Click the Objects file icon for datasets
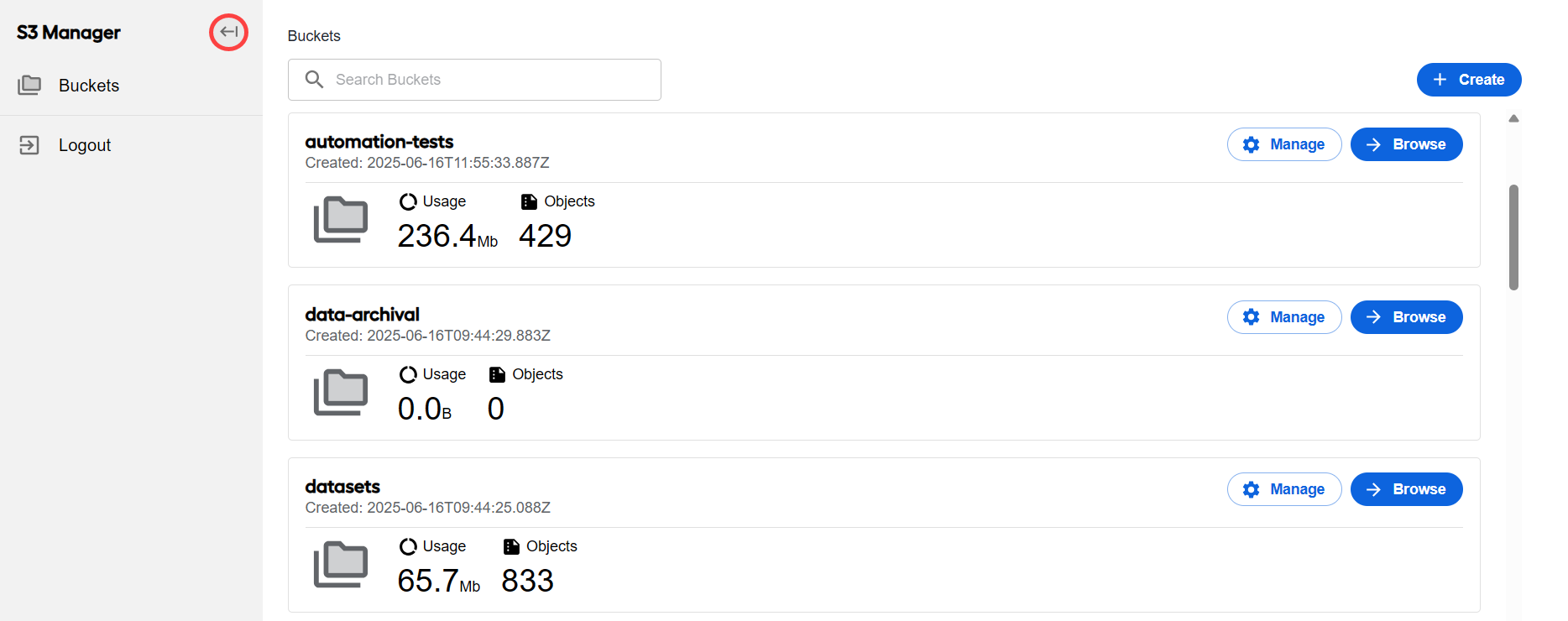Image resolution: width=1568 pixels, height=621 pixels. (x=511, y=546)
